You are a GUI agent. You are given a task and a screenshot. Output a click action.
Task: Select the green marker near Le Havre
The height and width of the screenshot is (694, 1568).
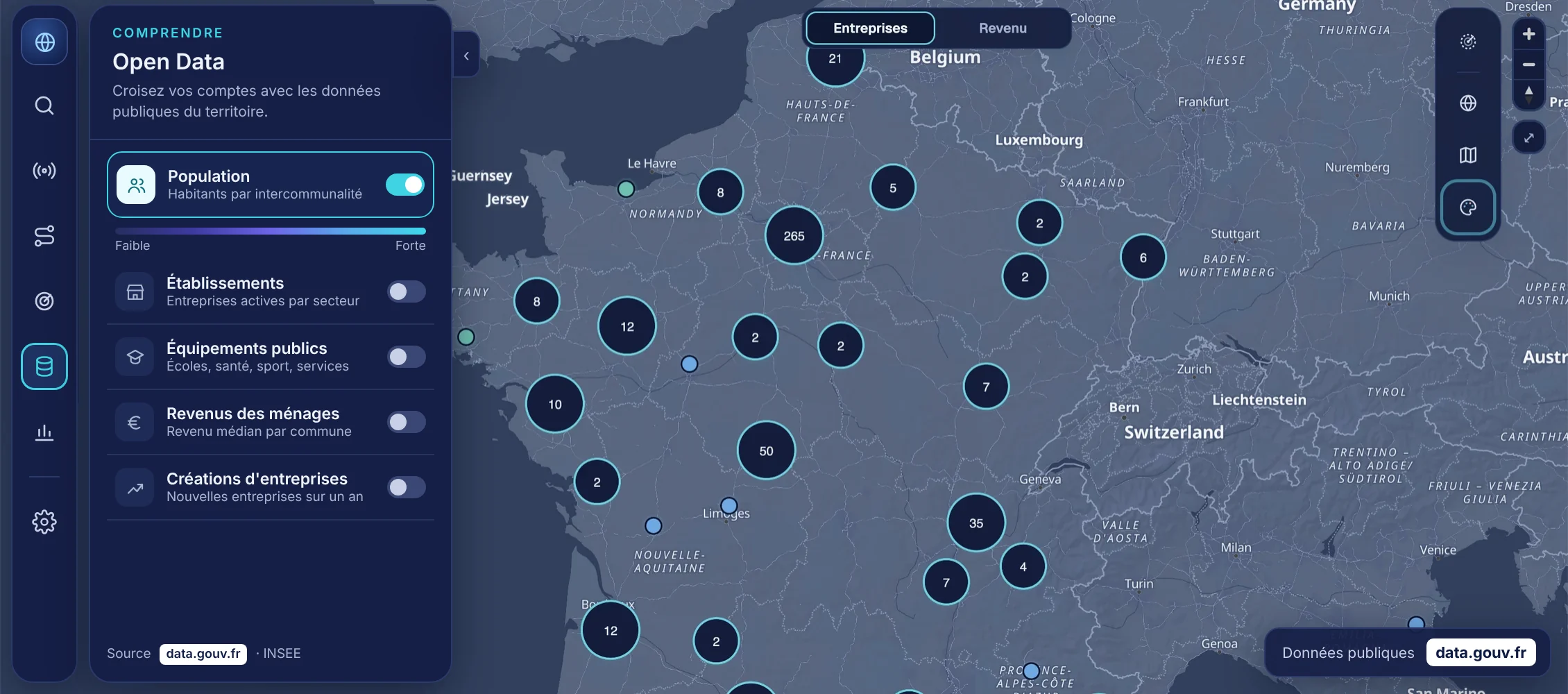point(626,189)
